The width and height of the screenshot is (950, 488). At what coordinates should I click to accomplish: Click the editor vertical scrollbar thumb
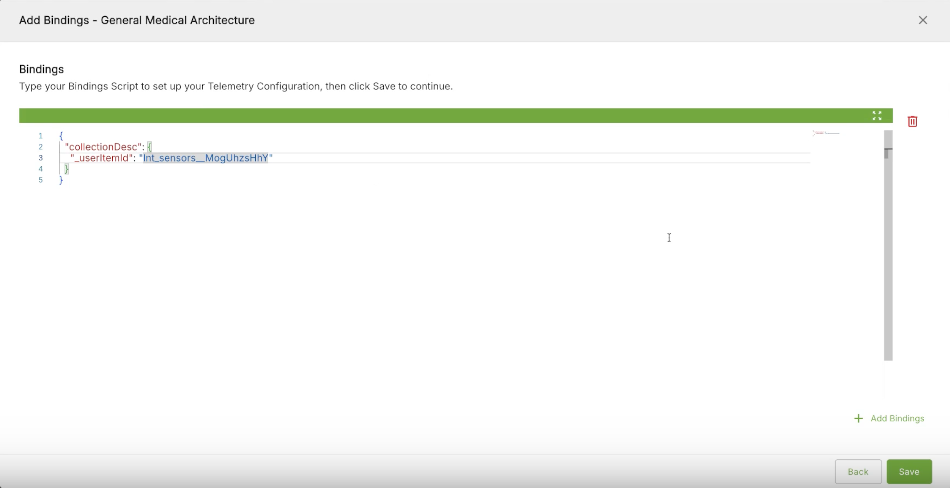887,153
